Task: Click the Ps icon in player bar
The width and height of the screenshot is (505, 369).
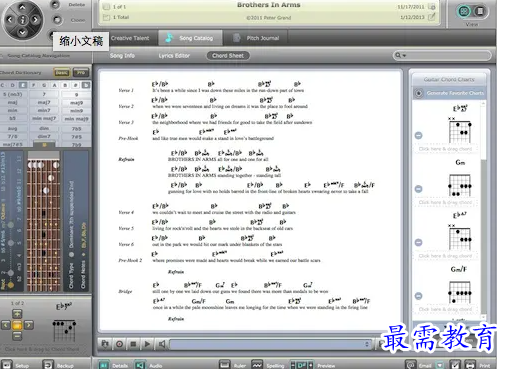Action: (x=105, y=344)
